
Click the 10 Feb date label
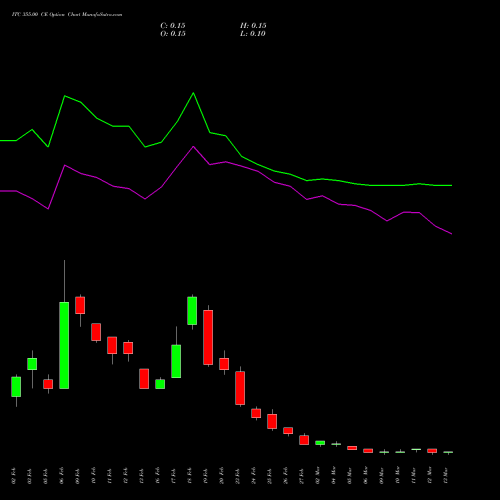tap(94, 476)
